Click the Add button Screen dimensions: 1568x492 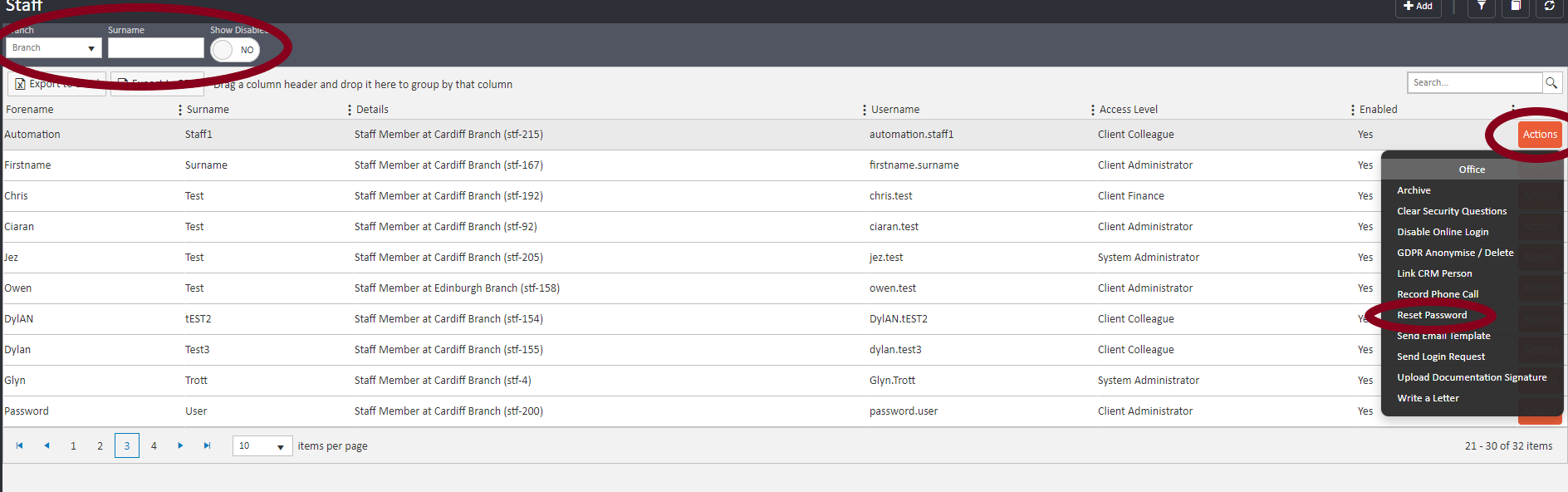pyautogui.click(x=1418, y=7)
